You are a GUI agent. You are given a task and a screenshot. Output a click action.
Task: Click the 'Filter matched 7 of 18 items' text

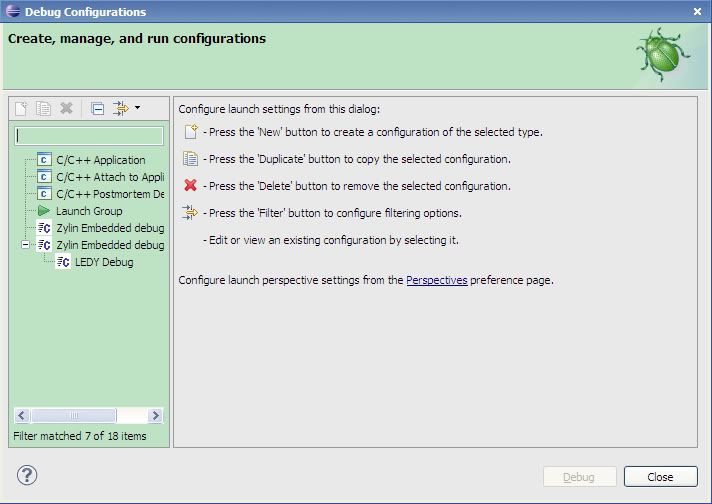[80, 436]
